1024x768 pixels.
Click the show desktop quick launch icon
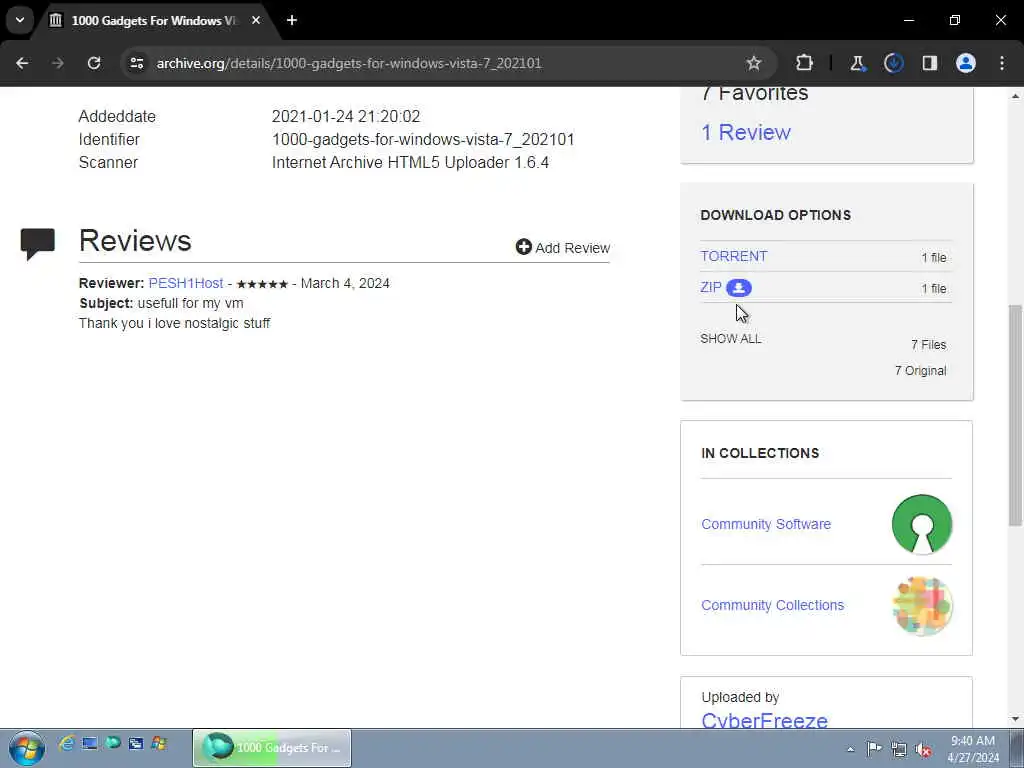coord(89,743)
